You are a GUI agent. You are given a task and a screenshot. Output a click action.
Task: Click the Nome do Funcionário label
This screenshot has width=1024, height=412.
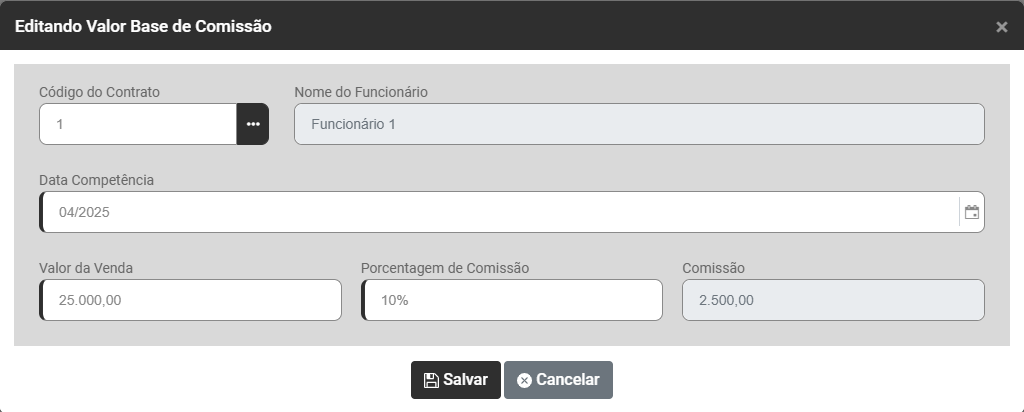(x=361, y=92)
